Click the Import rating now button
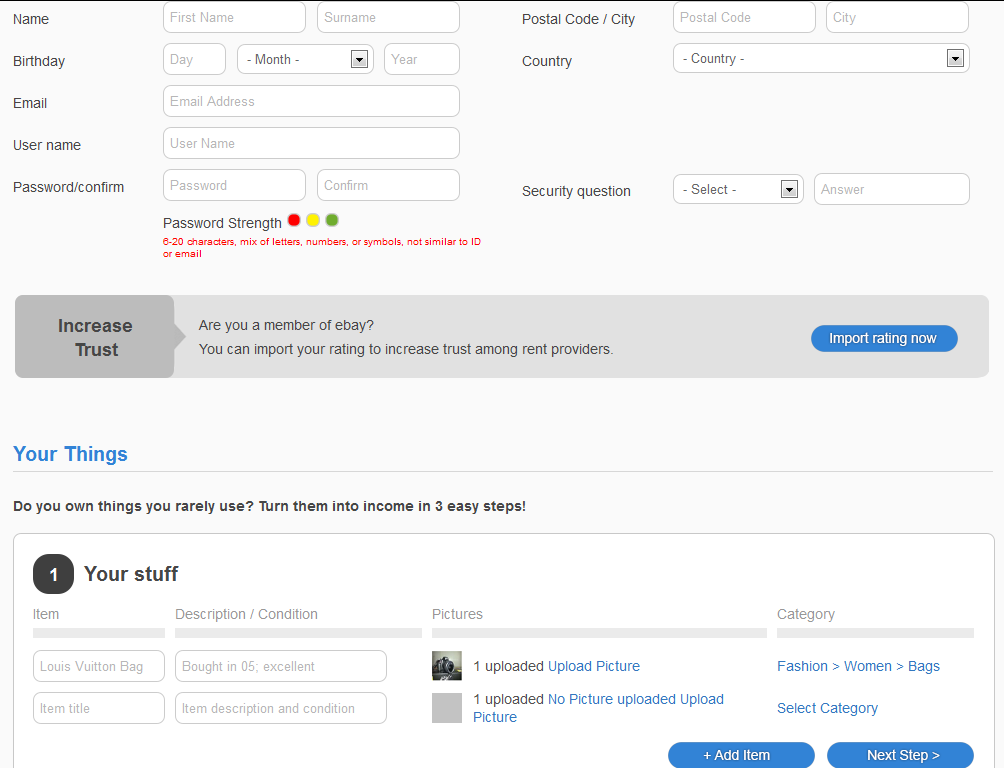1004x768 pixels. click(x=884, y=338)
